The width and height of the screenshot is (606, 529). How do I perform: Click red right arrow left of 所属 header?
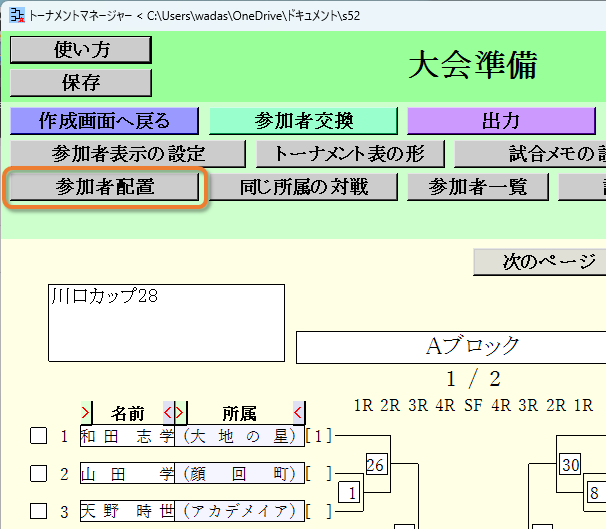(x=180, y=413)
